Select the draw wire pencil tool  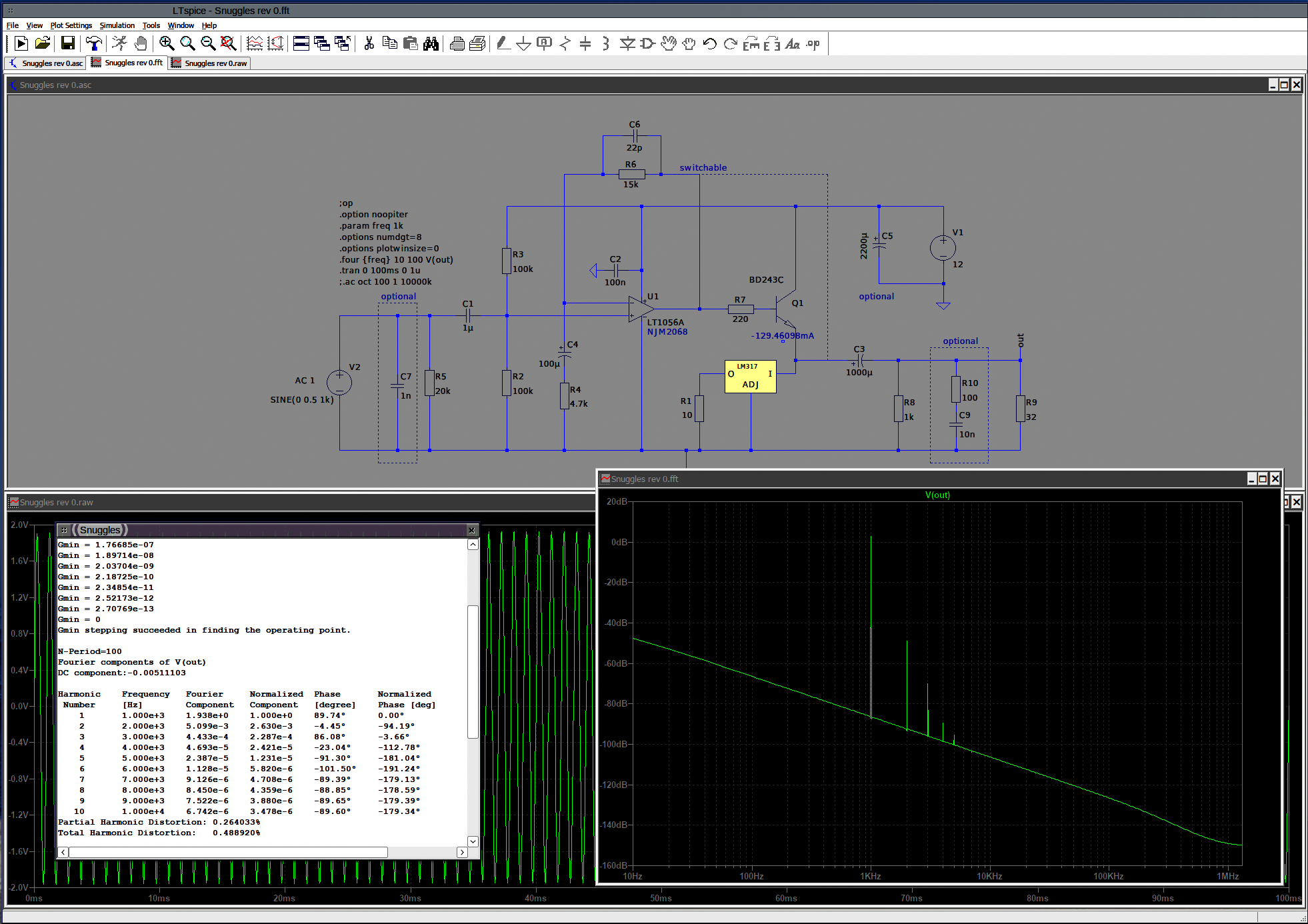point(503,44)
